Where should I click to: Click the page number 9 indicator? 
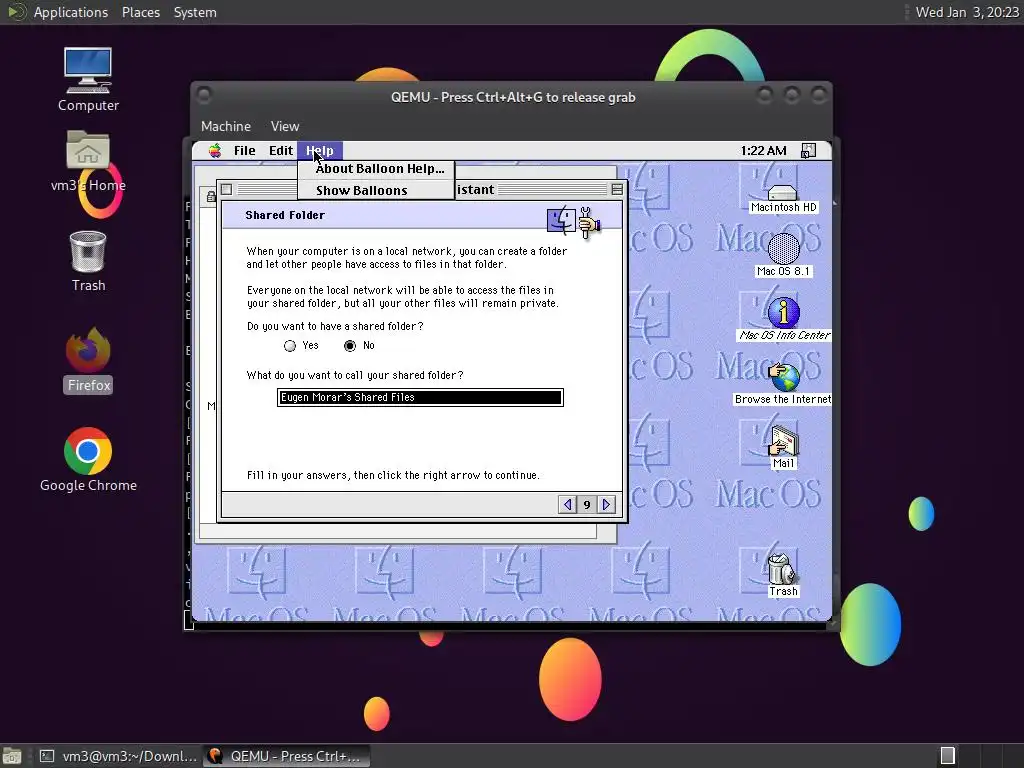(587, 504)
